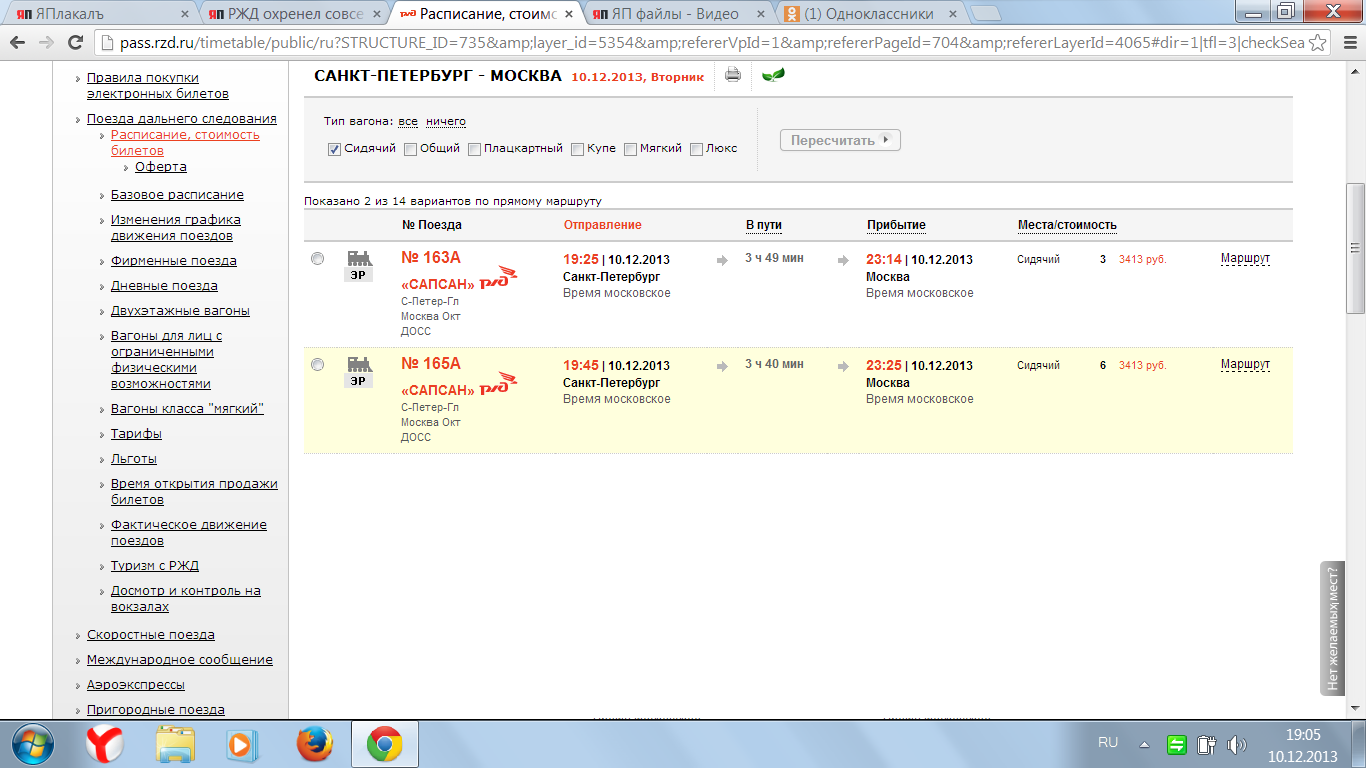Switch to the ЯП файлы - Видео tab
This screenshot has height=768, width=1366.
point(674,14)
